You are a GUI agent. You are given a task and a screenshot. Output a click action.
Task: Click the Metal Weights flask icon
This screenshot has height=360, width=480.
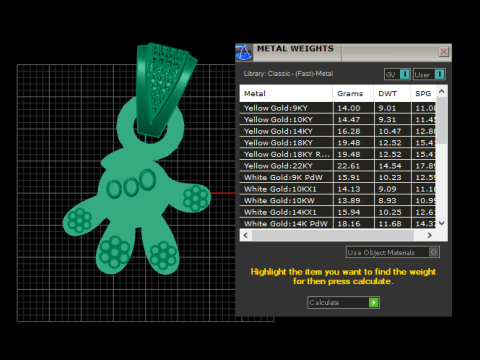tap(244, 52)
